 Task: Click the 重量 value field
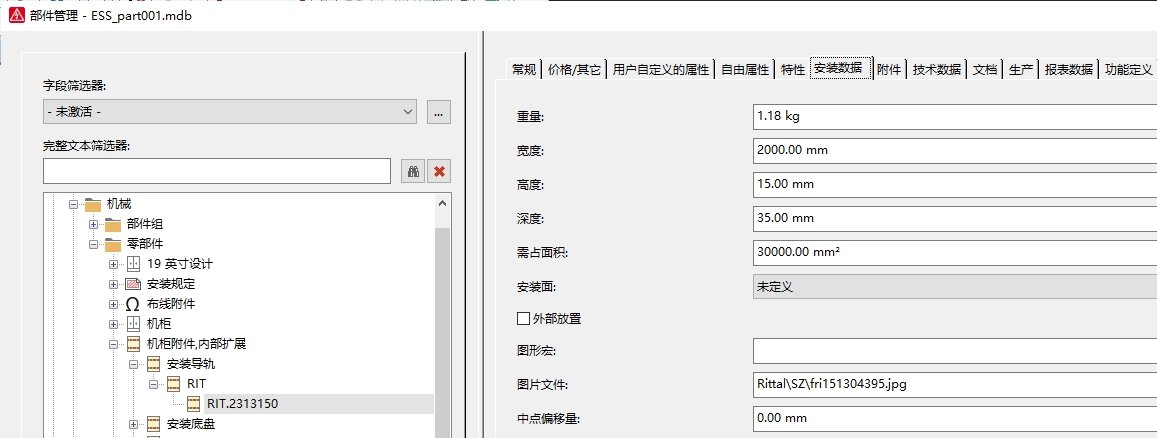[x=954, y=116]
